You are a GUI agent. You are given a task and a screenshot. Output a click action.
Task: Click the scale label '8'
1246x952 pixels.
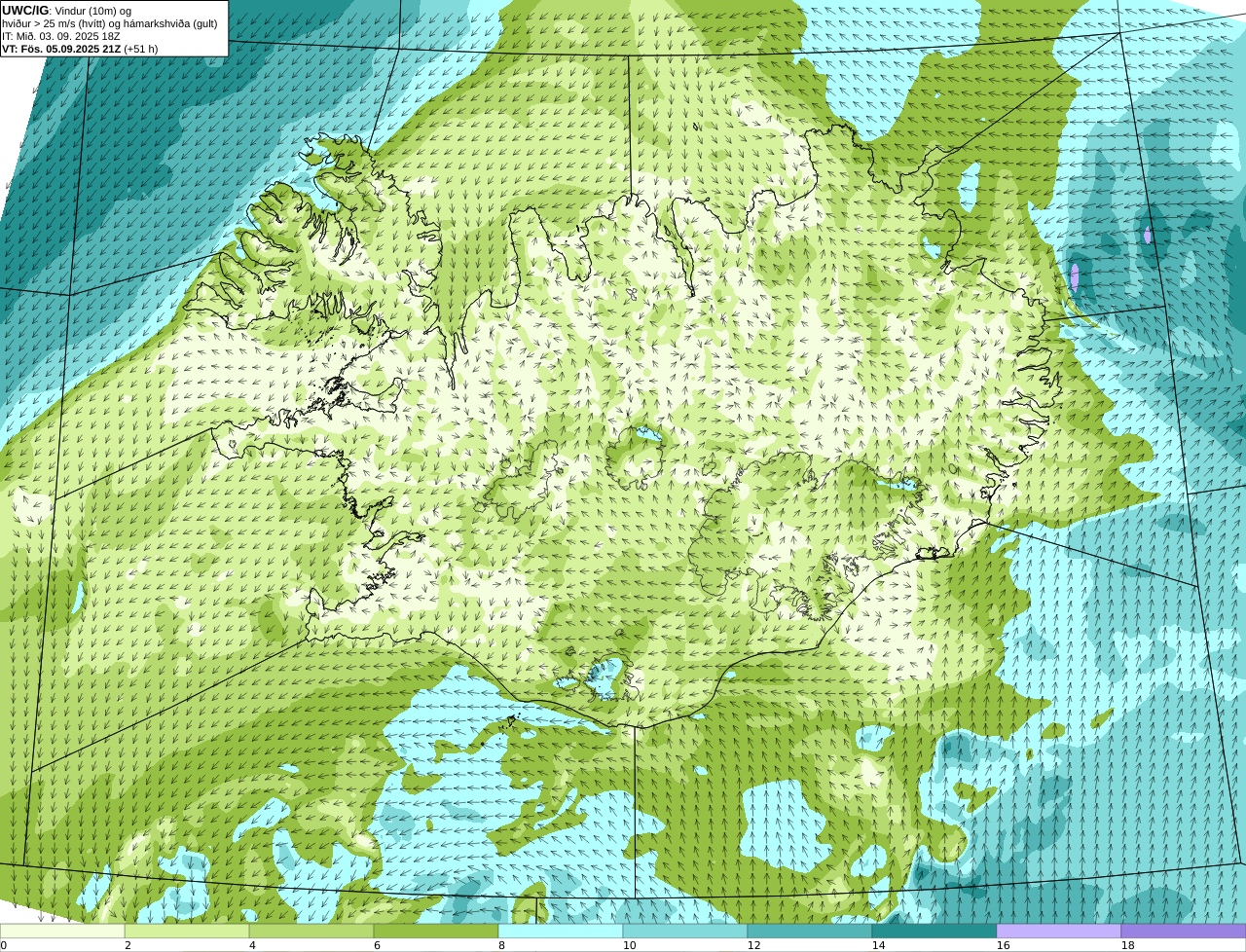[501, 945]
